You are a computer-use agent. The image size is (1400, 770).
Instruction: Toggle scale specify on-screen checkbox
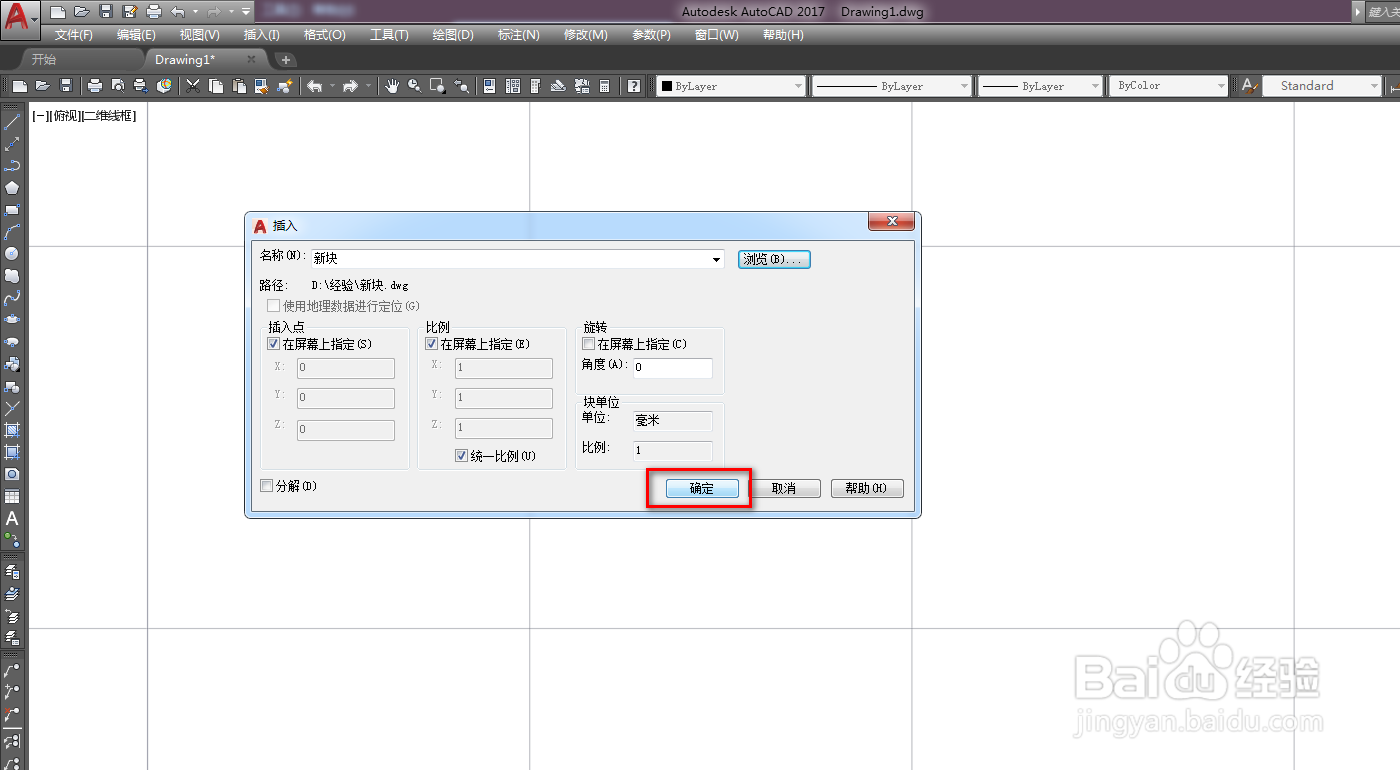tap(432, 343)
